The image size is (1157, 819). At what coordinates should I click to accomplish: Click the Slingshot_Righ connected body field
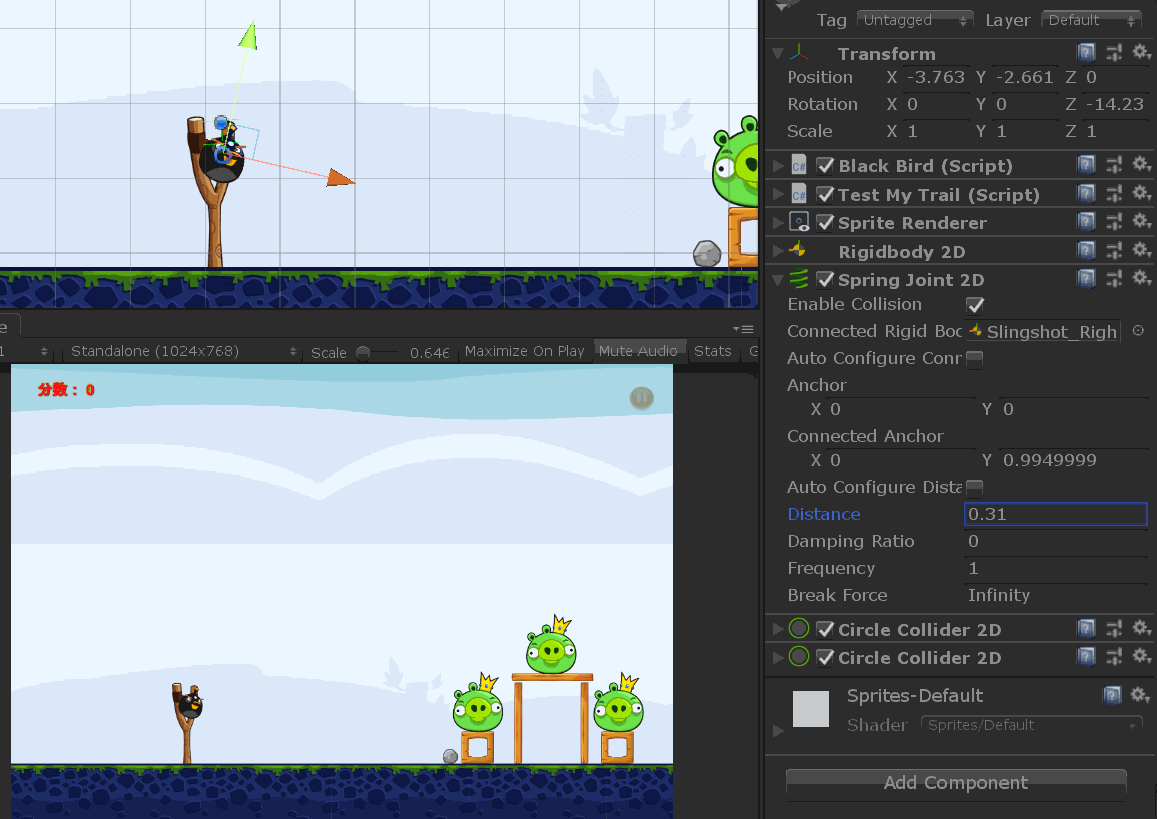(x=1043, y=331)
